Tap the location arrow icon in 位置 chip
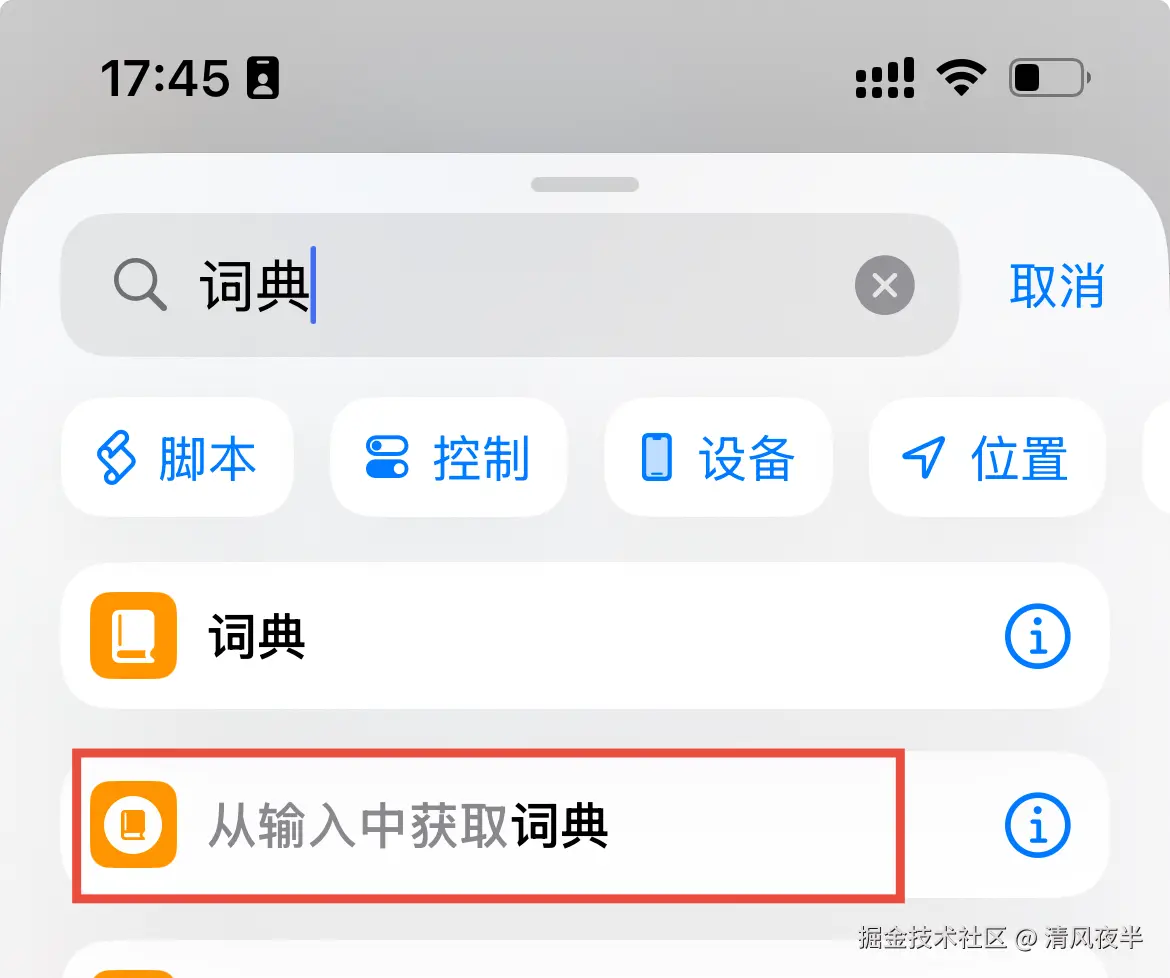The width and height of the screenshot is (1170, 978). [924, 457]
